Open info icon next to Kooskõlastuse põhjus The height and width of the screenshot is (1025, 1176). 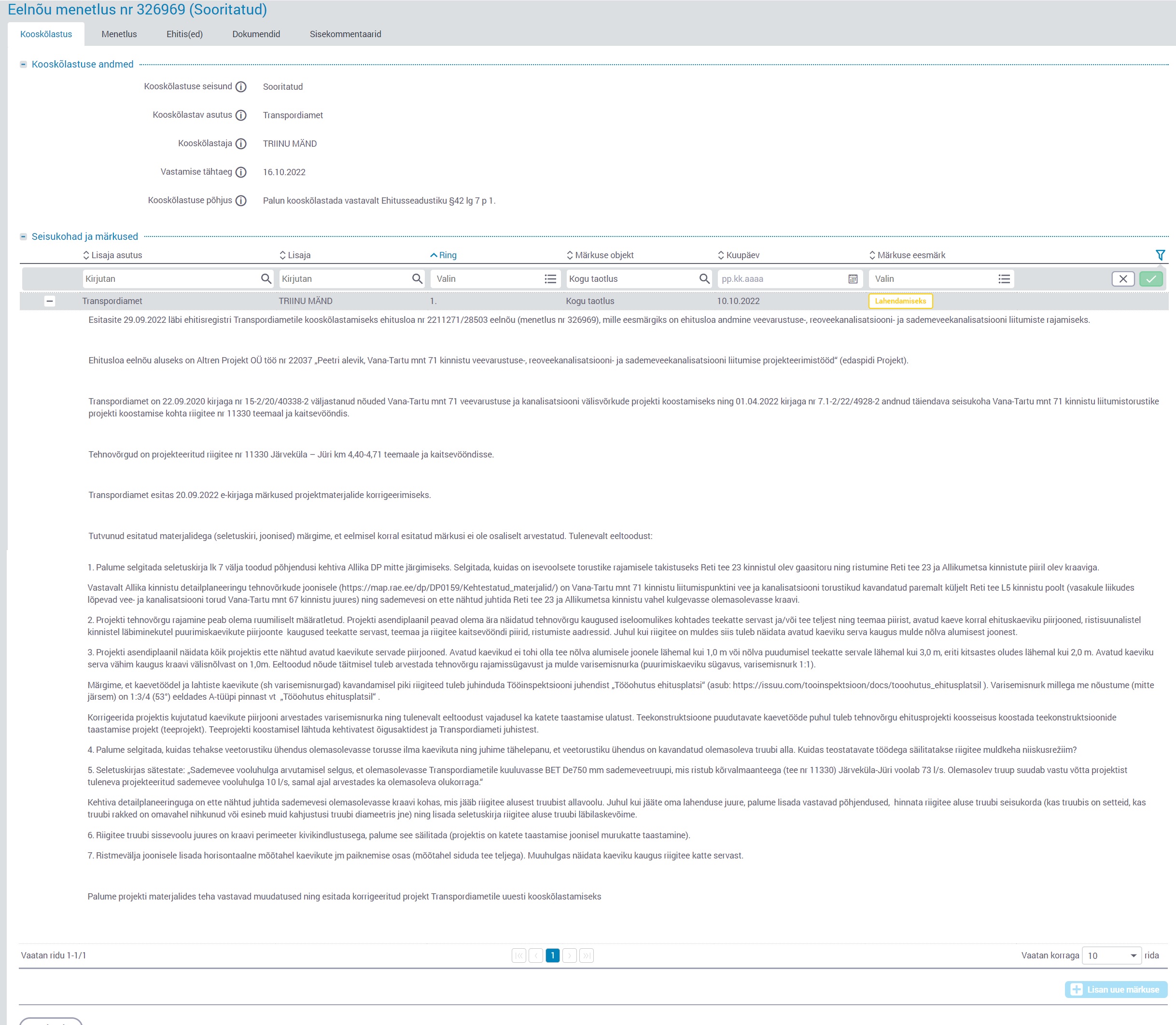[241, 201]
